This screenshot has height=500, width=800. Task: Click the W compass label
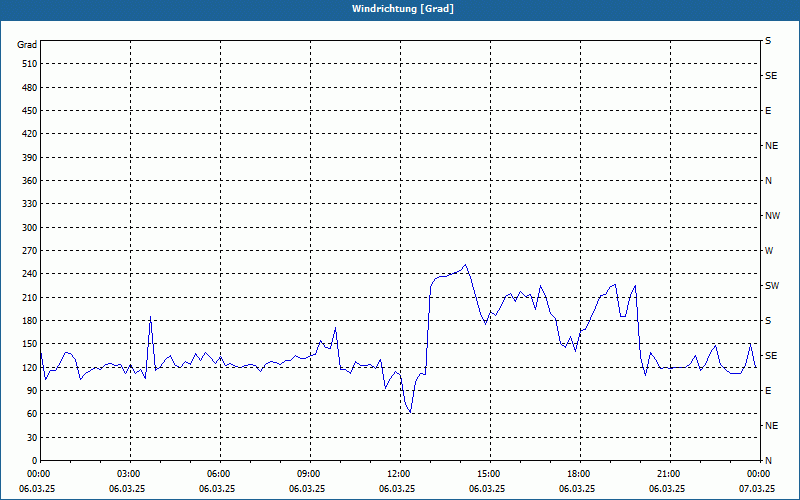pyautogui.click(x=769, y=251)
